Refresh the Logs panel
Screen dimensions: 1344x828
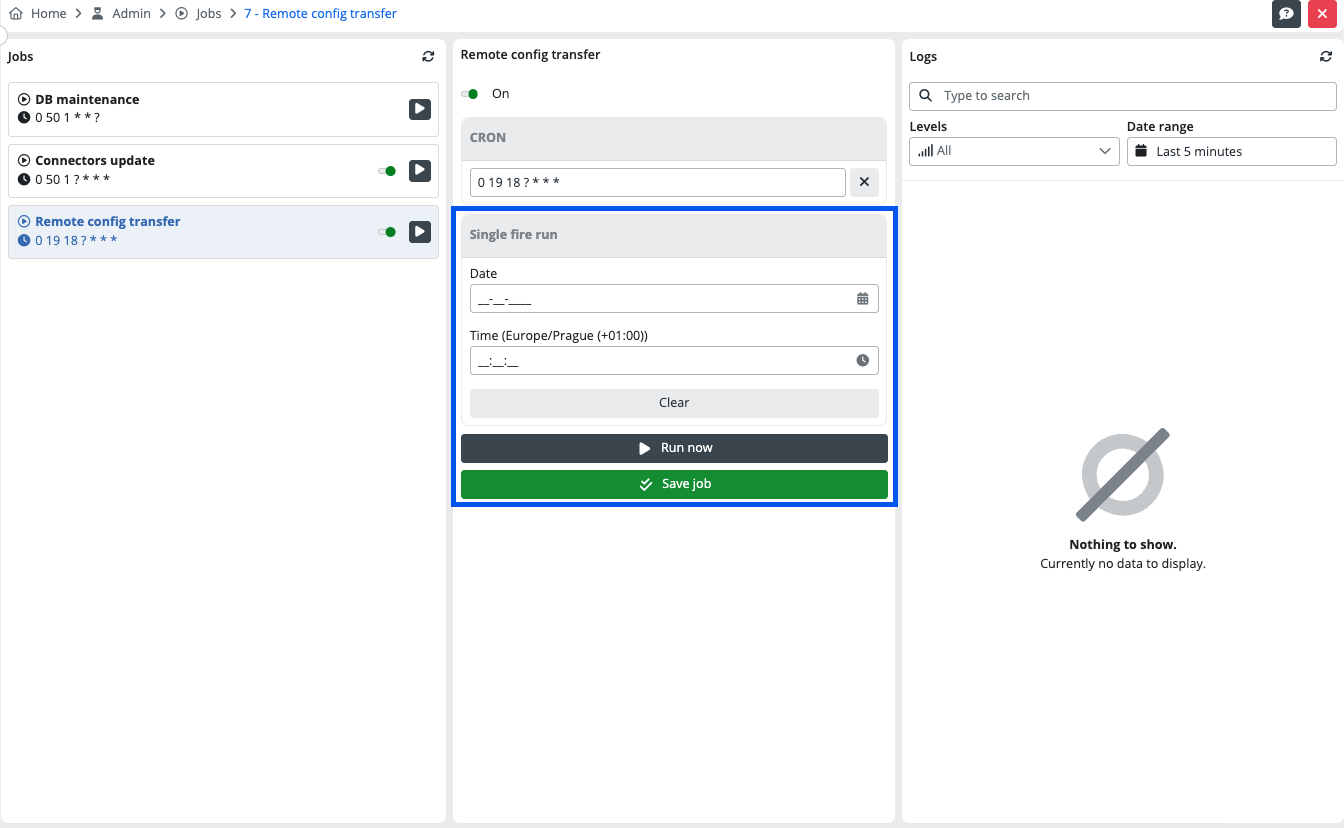[1326, 57]
